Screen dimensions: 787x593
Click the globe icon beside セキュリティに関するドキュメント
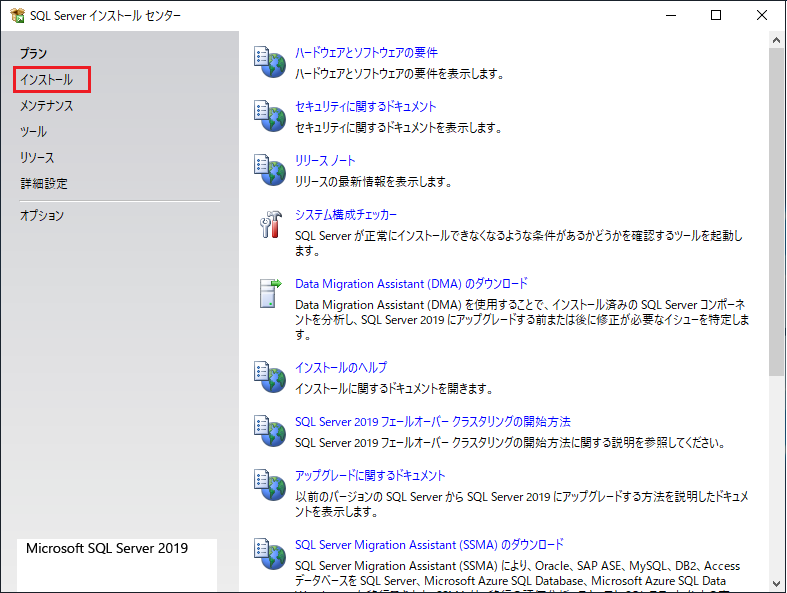click(270, 116)
